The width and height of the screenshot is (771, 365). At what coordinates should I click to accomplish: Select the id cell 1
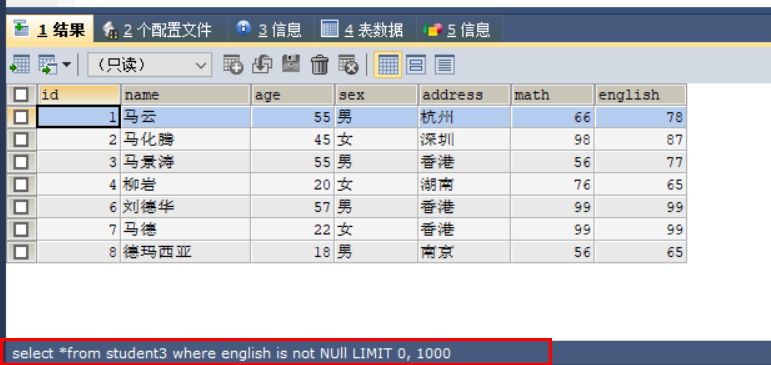tap(79, 117)
